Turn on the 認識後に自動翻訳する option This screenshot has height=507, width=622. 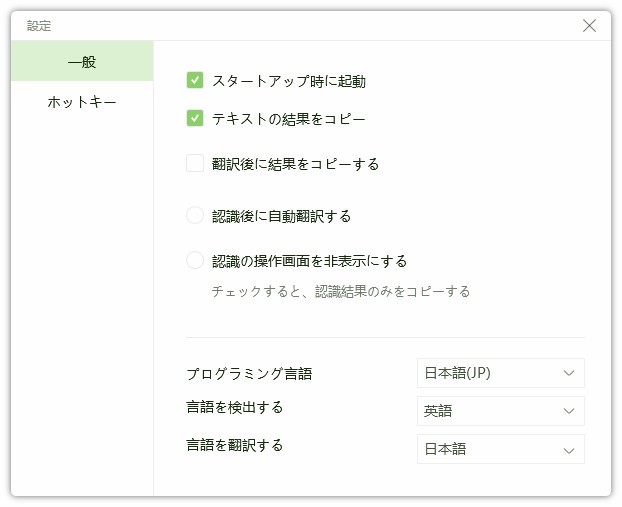point(195,215)
